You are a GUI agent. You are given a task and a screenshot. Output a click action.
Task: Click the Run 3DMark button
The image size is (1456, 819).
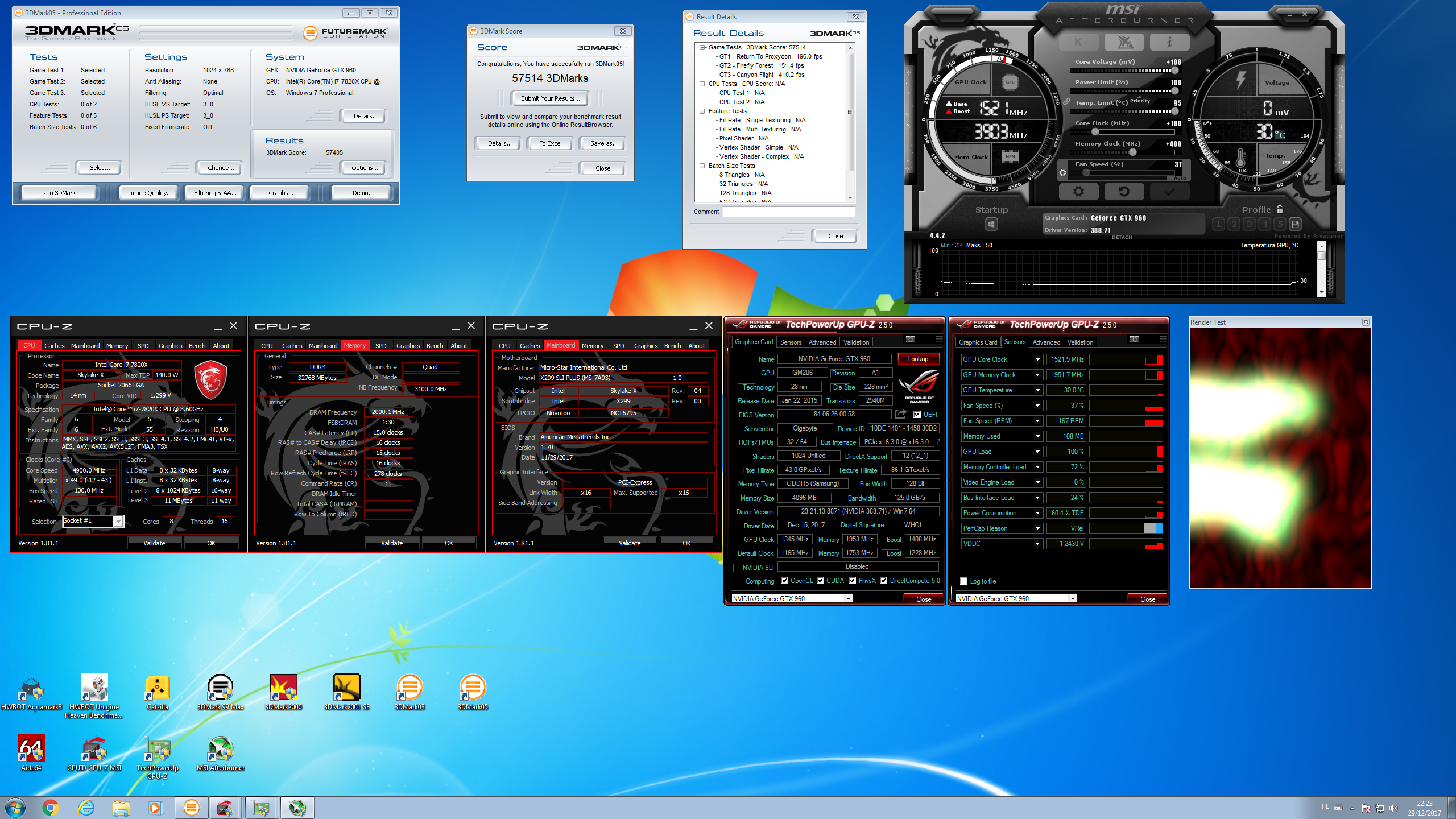coord(59,193)
